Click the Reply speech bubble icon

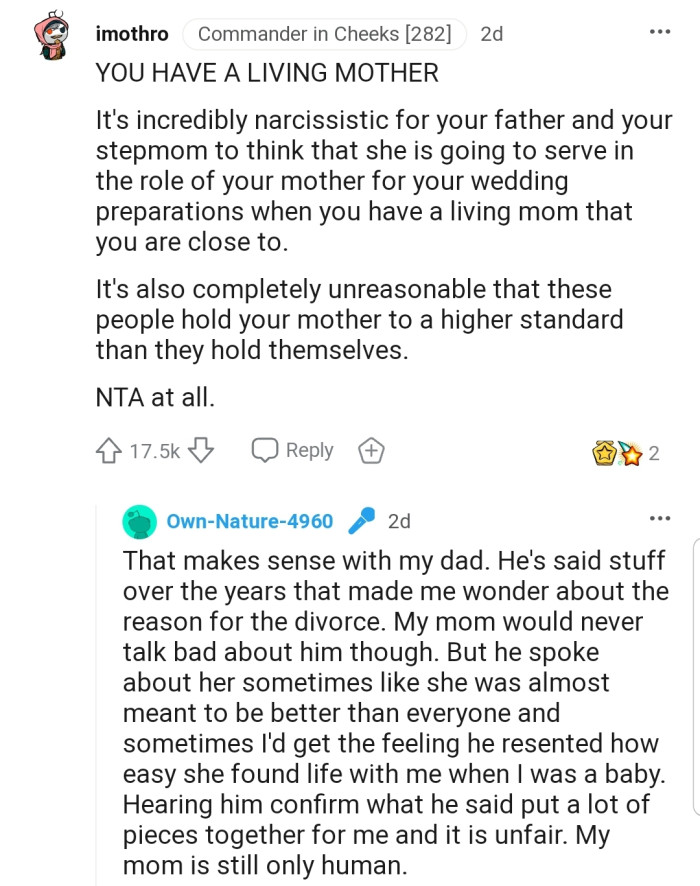click(x=263, y=450)
